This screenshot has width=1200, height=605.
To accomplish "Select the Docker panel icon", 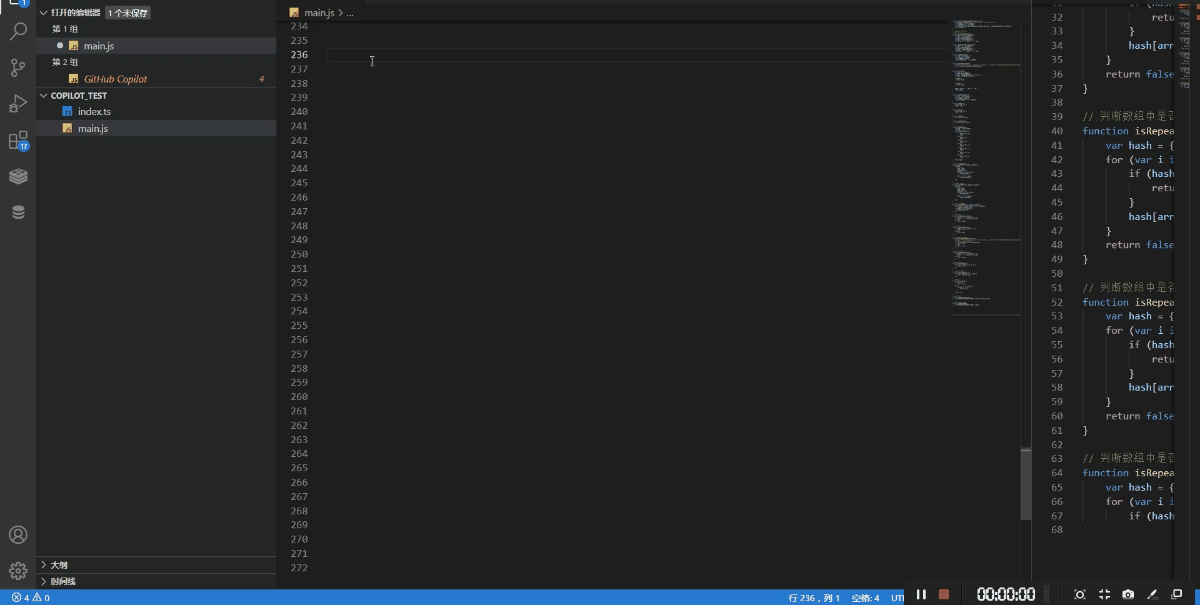I will 18,176.
